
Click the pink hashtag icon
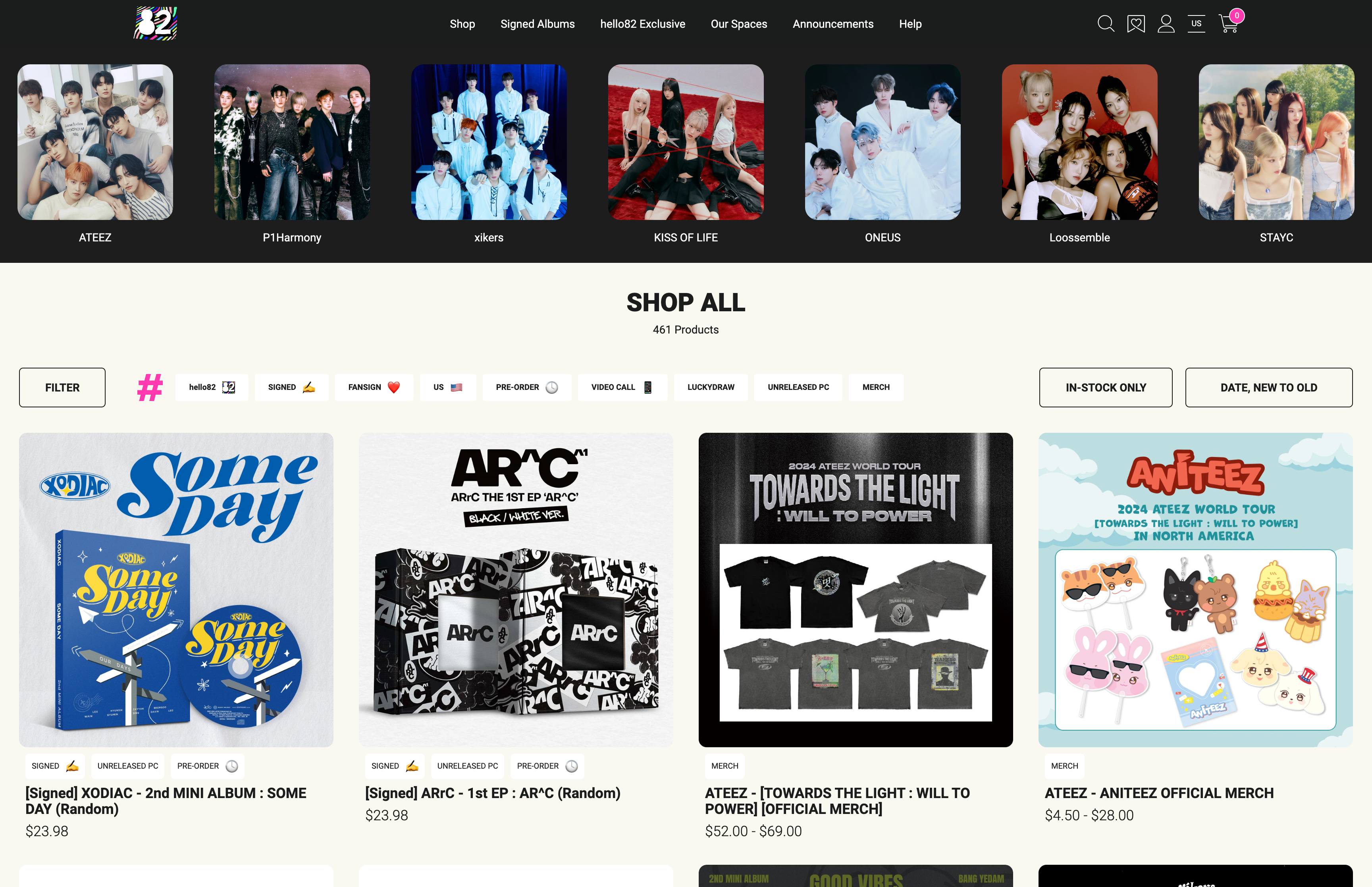click(x=150, y=387)
